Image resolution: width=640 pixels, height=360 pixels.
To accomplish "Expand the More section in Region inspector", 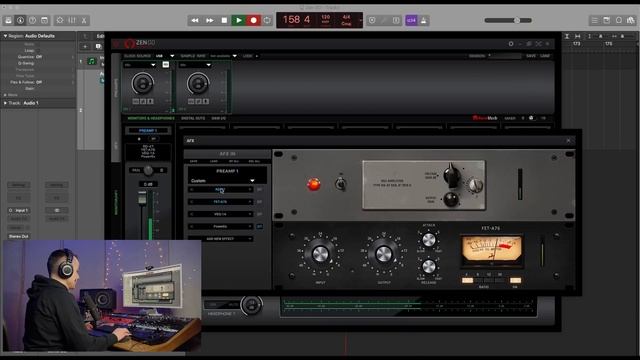I will click(x=5, y=95).
